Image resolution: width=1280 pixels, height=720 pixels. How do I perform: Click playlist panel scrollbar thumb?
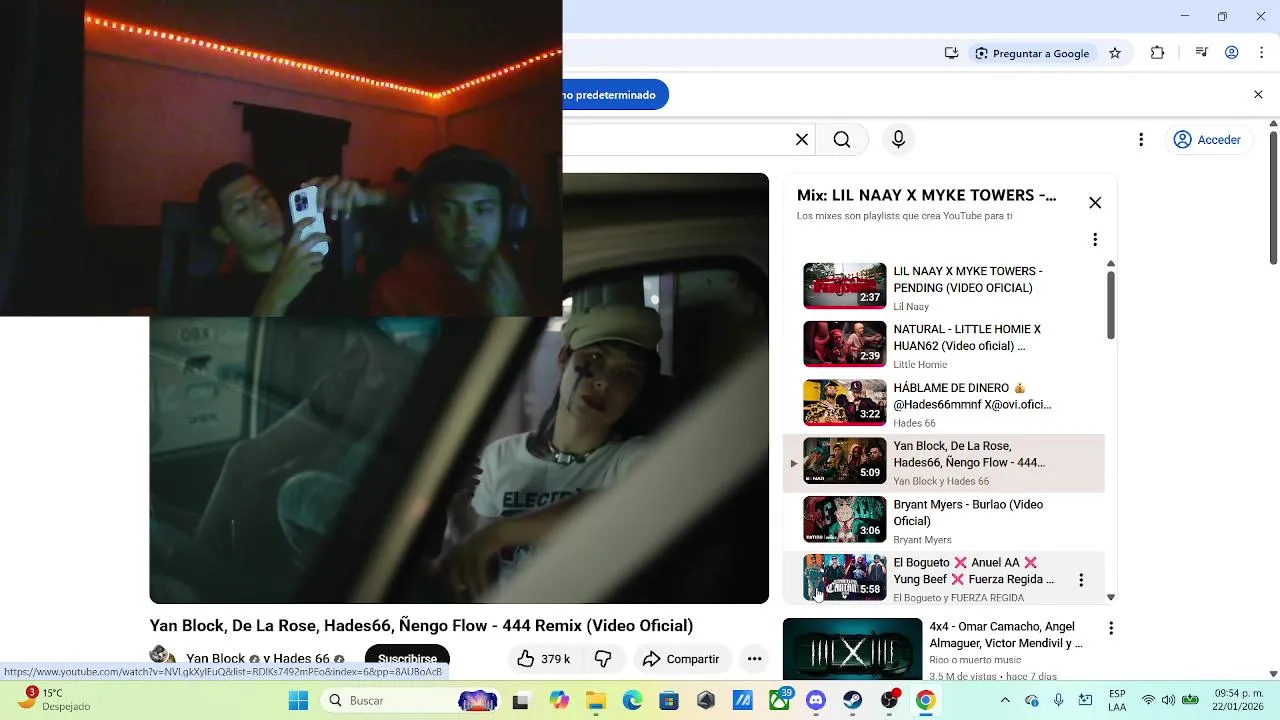coord(1110,305)
